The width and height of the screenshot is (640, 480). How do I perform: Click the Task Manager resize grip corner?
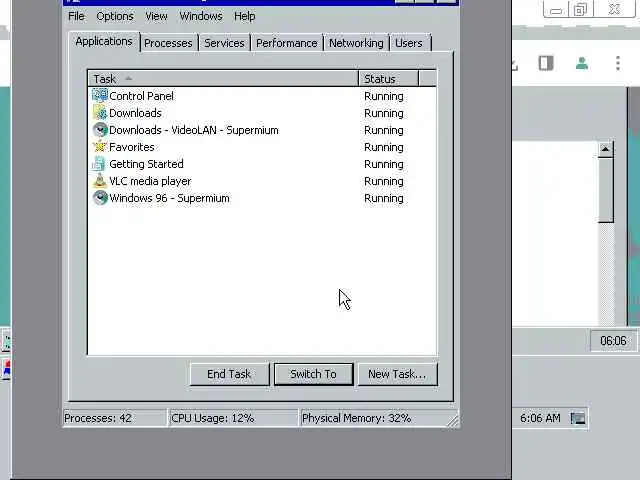(x=453, y=421)
